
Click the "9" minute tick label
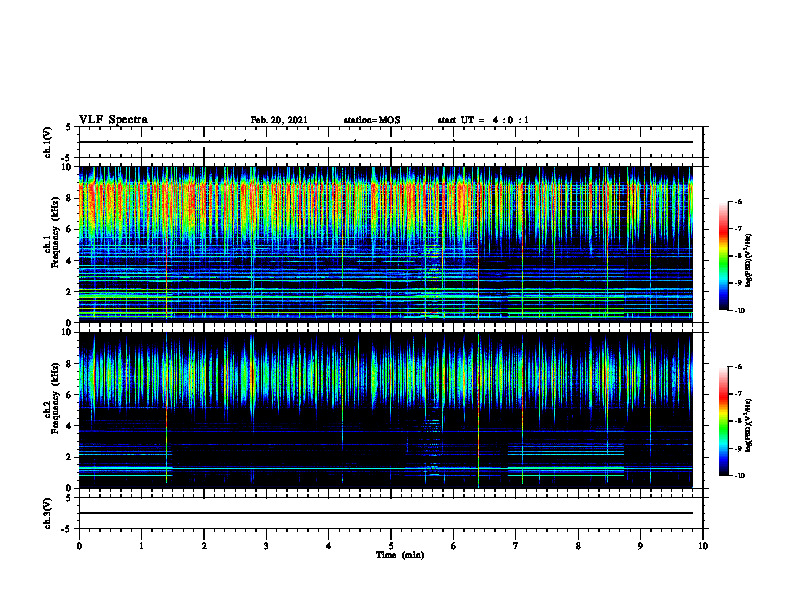[640, 546]
